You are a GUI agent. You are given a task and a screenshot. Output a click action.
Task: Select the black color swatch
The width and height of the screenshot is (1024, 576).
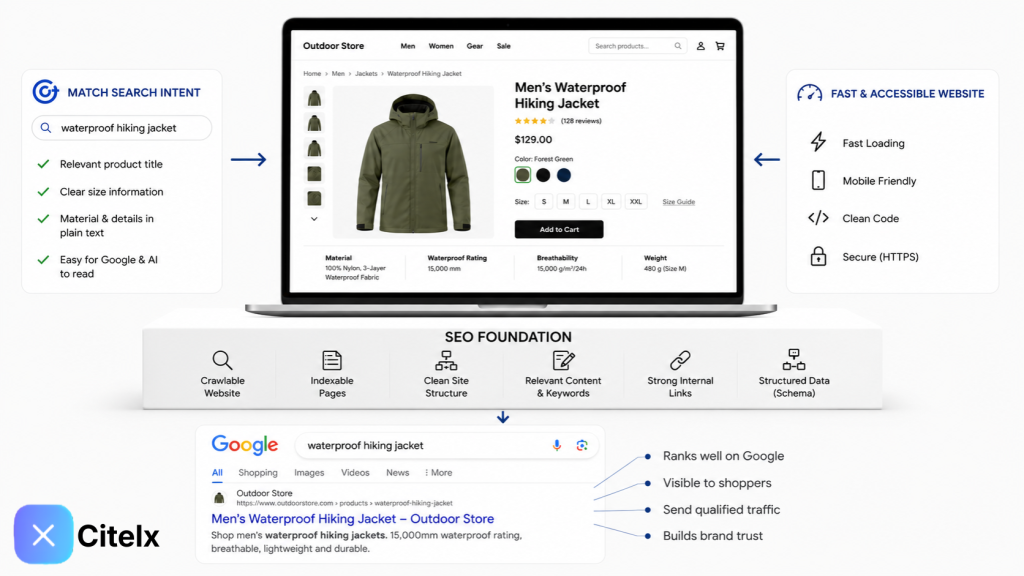(543, 175)
